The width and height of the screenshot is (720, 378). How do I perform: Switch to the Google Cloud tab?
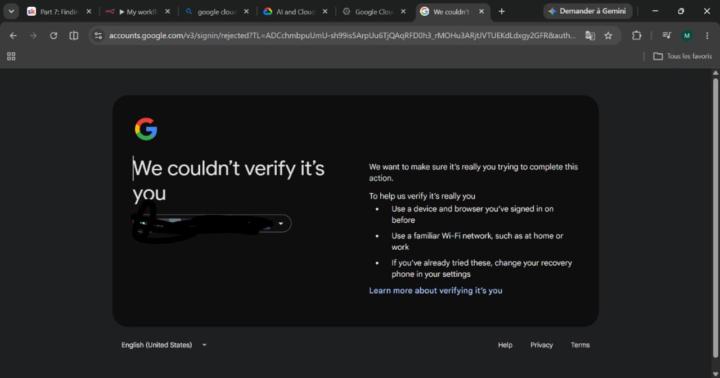(374, 11)
